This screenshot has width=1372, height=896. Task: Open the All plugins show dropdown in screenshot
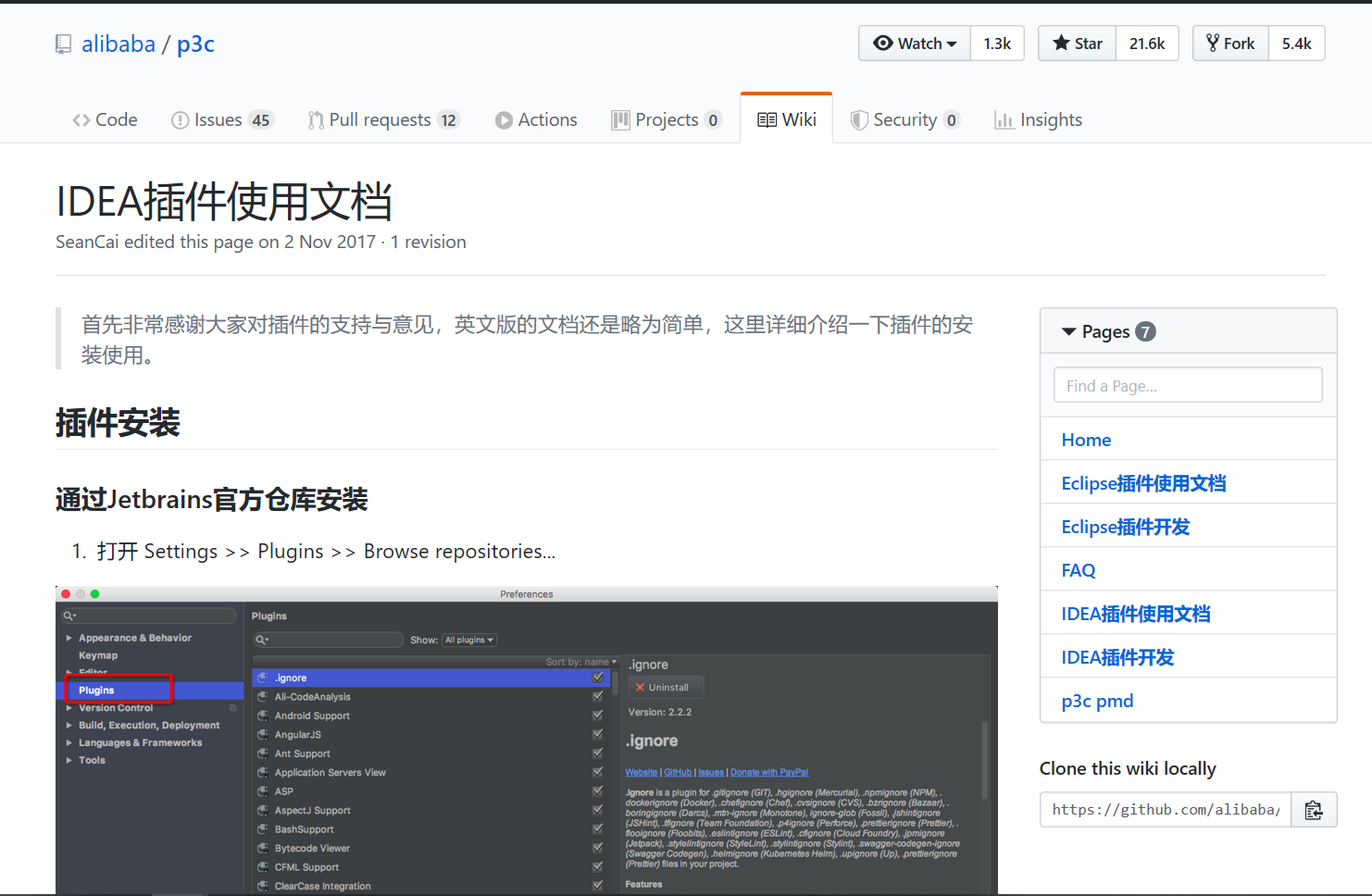click(469, 641)
